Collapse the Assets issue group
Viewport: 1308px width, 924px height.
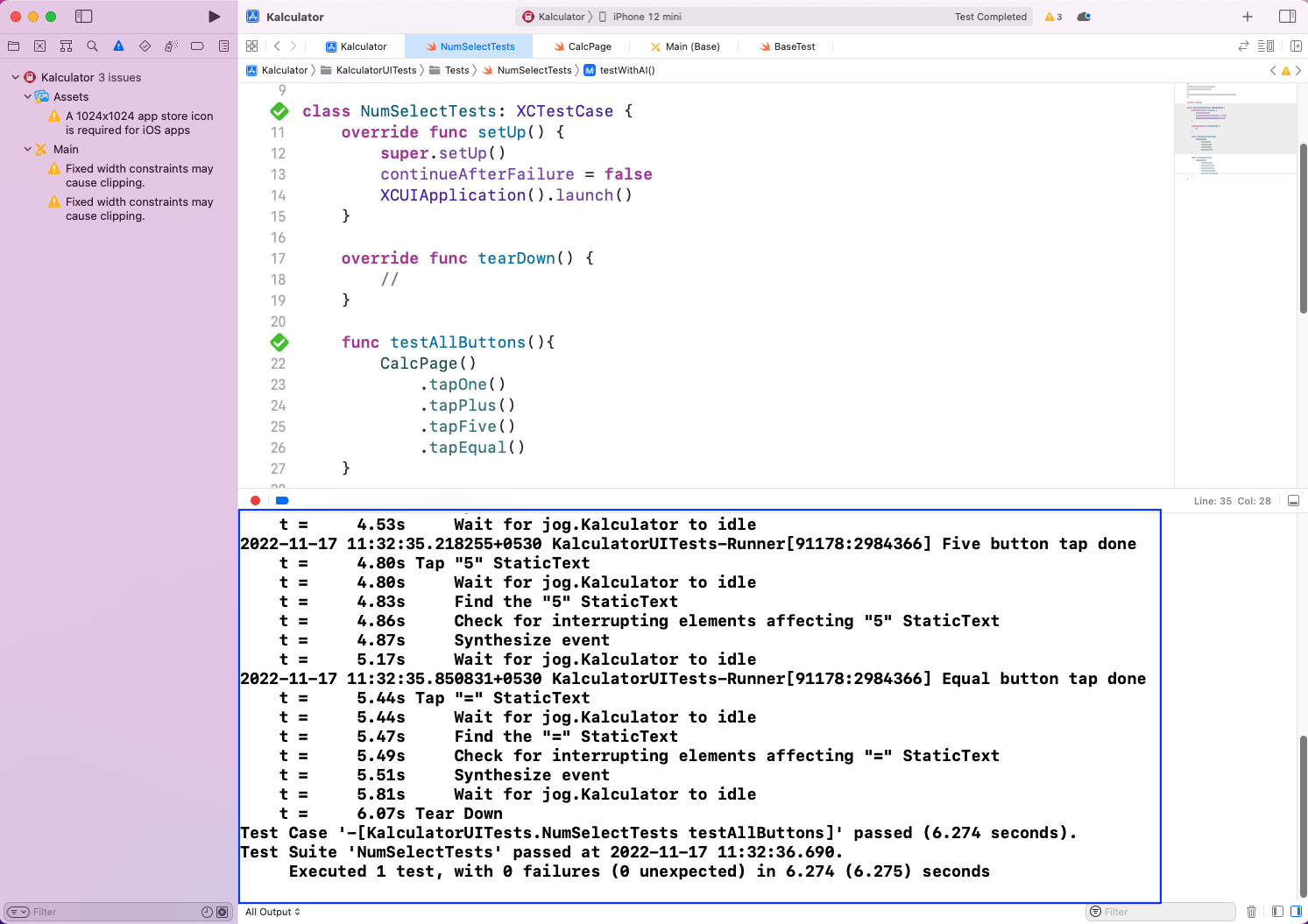27,96
